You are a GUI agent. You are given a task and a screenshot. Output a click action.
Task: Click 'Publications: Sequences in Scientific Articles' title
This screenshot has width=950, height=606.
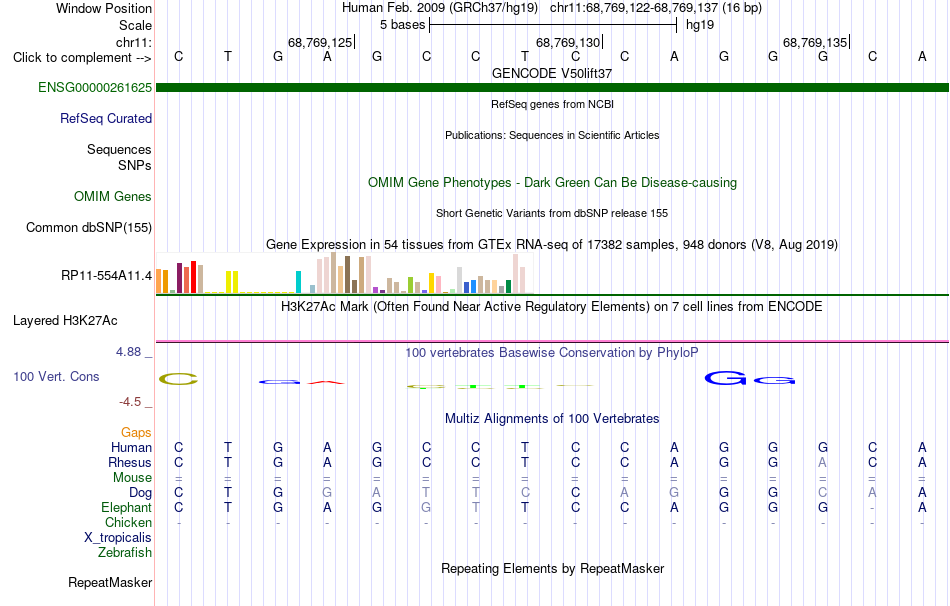(552, 135)
